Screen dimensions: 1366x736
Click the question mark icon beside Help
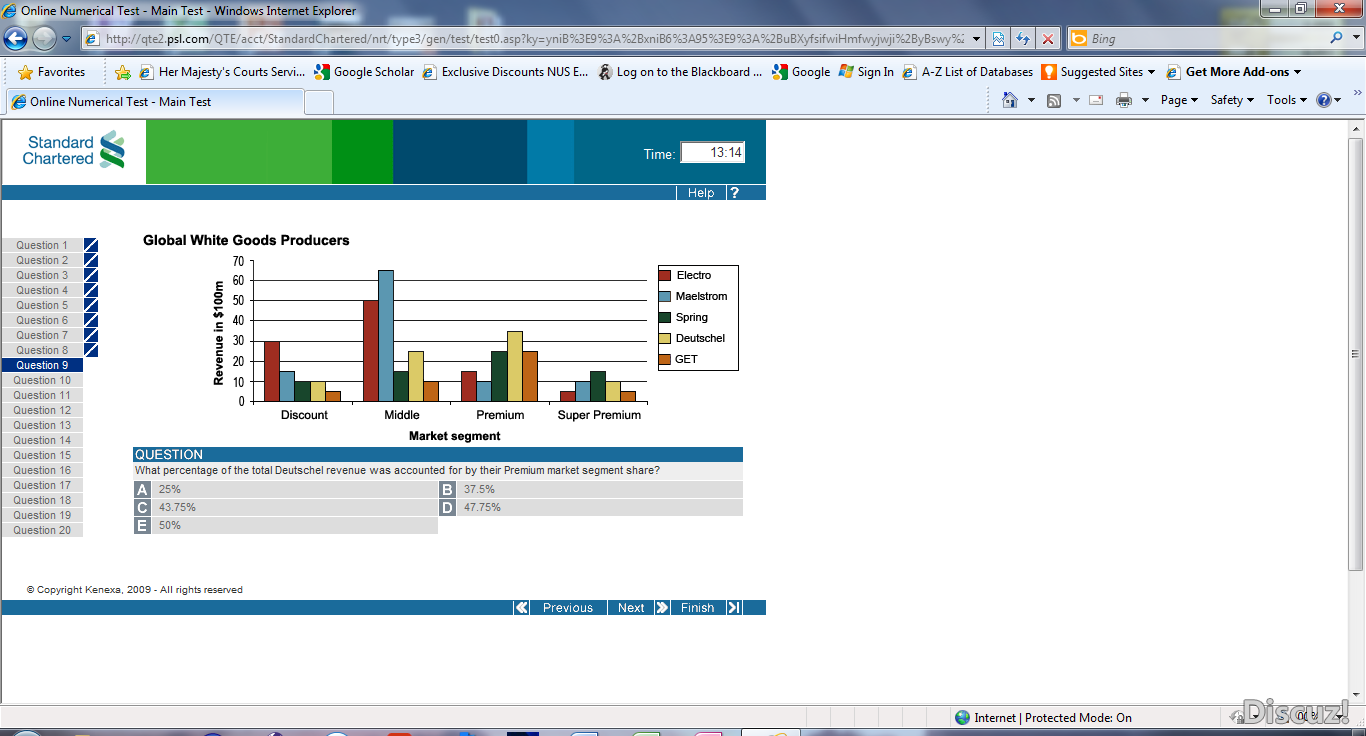click(x=734, y=192)
